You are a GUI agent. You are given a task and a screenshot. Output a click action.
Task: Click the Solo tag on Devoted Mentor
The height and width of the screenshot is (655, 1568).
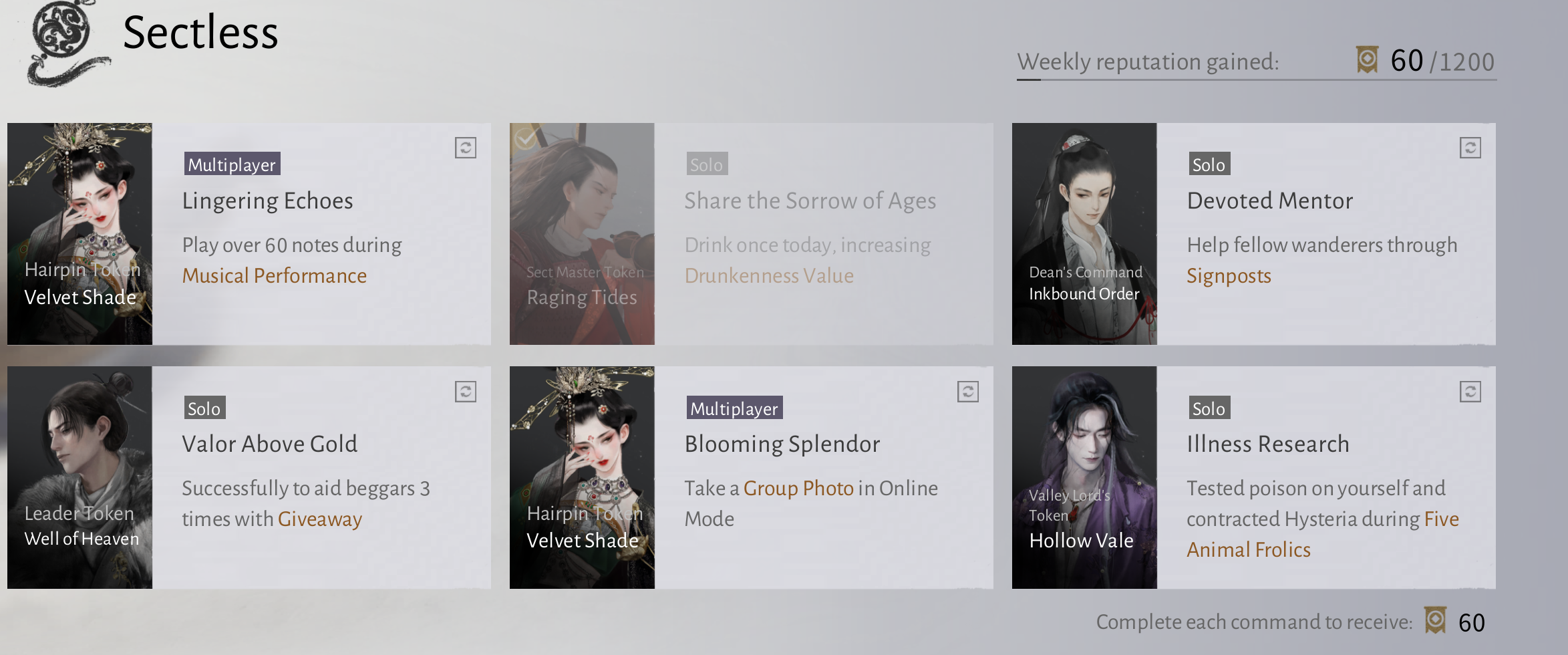1209,164
